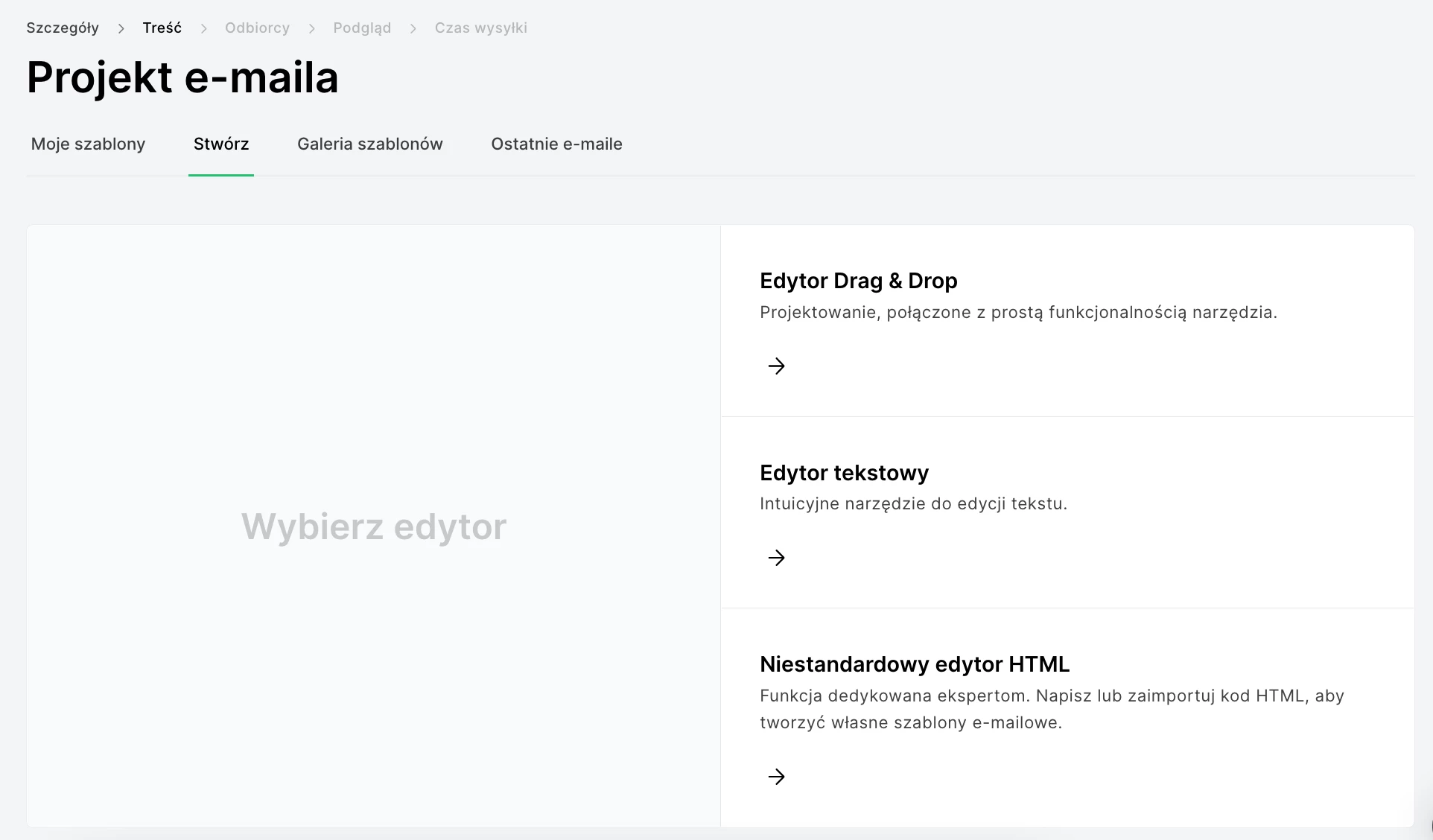
Task: Click the arrow icon under Edytor tekstowy
Action: click(776, 558)
